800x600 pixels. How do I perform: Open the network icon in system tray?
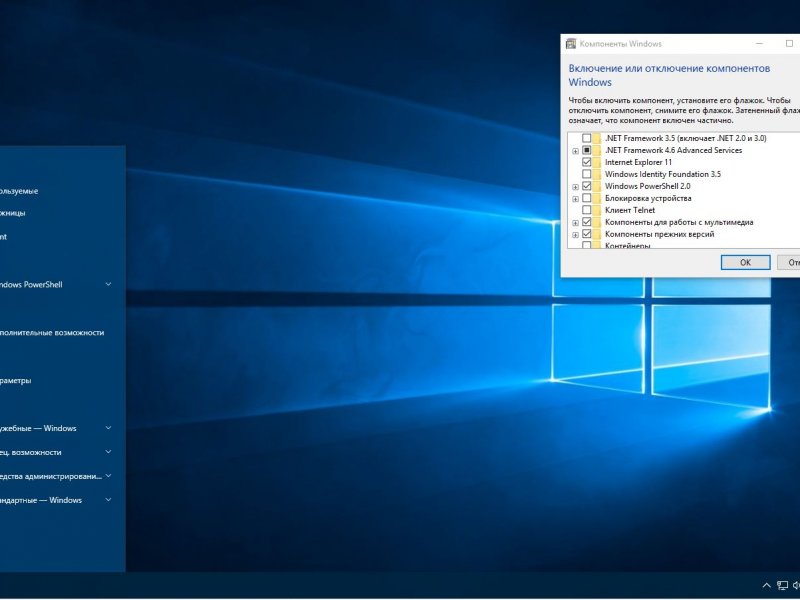782,585
